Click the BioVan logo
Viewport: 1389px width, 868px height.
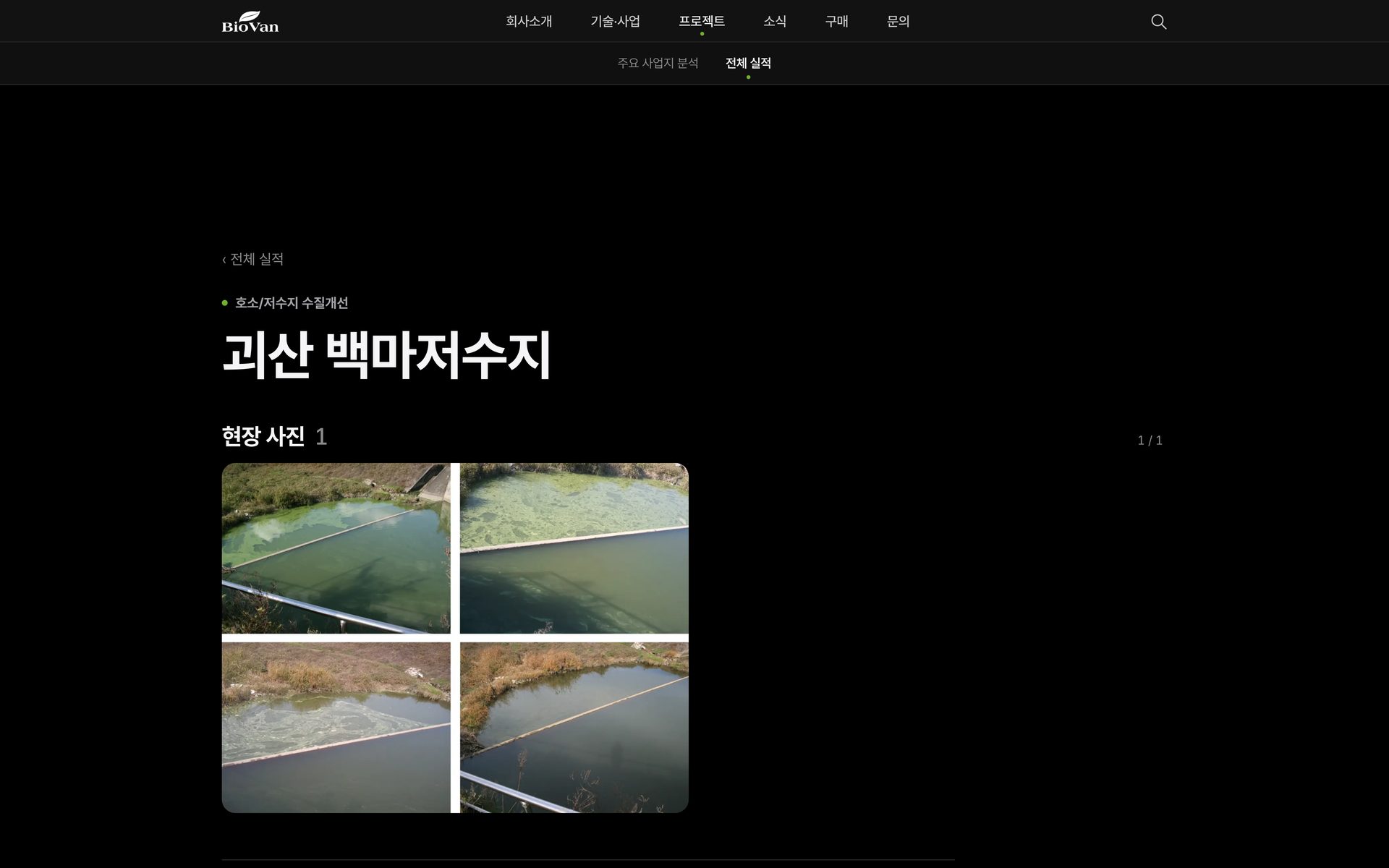tap(250, 22)
